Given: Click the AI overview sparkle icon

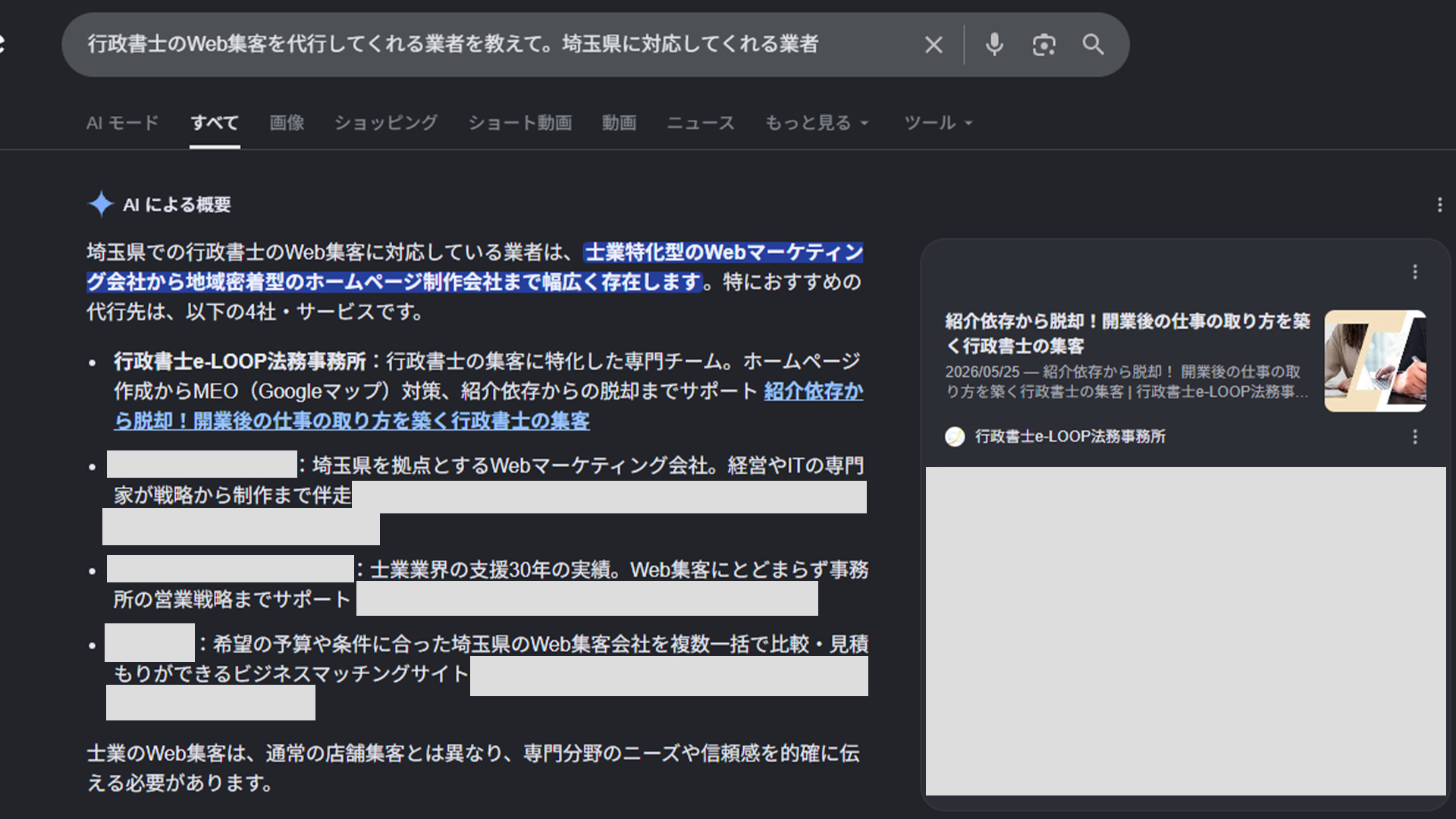Looking at the screenshot, I should (101, 205).
